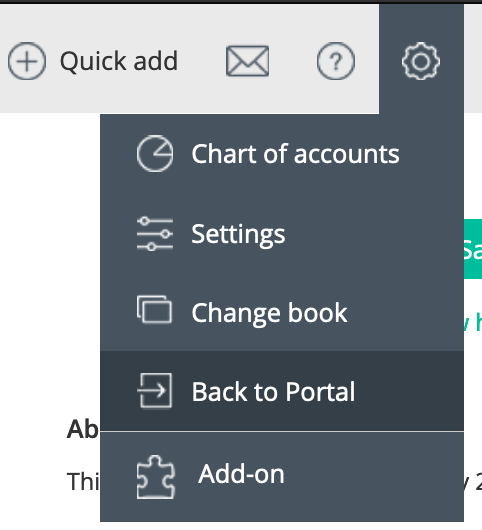Click the partially hidden green Sa button
The width and height of the screenshot is (482, 530).
tap(473, 249)
